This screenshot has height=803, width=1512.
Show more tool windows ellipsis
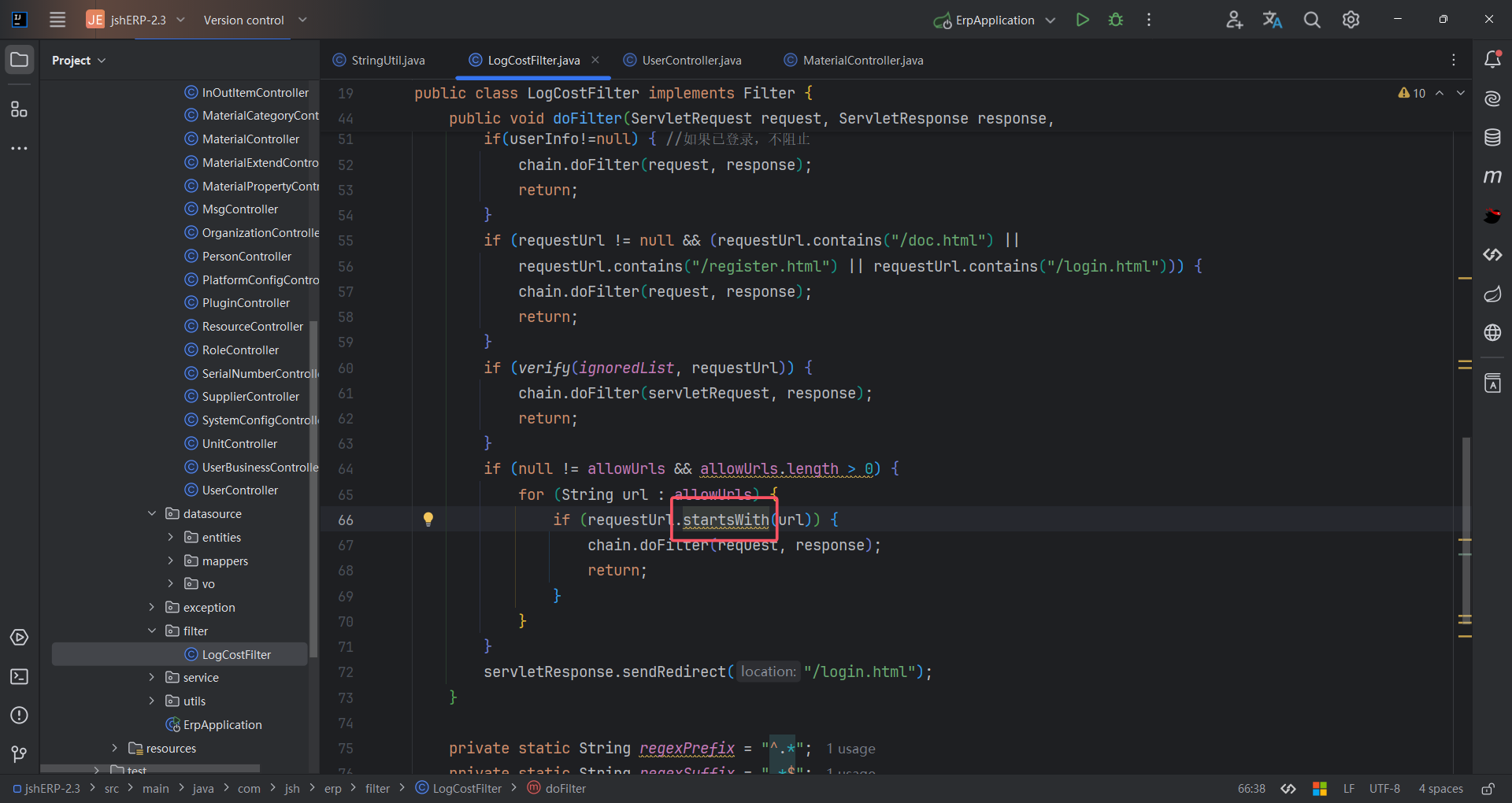[20, 148]
